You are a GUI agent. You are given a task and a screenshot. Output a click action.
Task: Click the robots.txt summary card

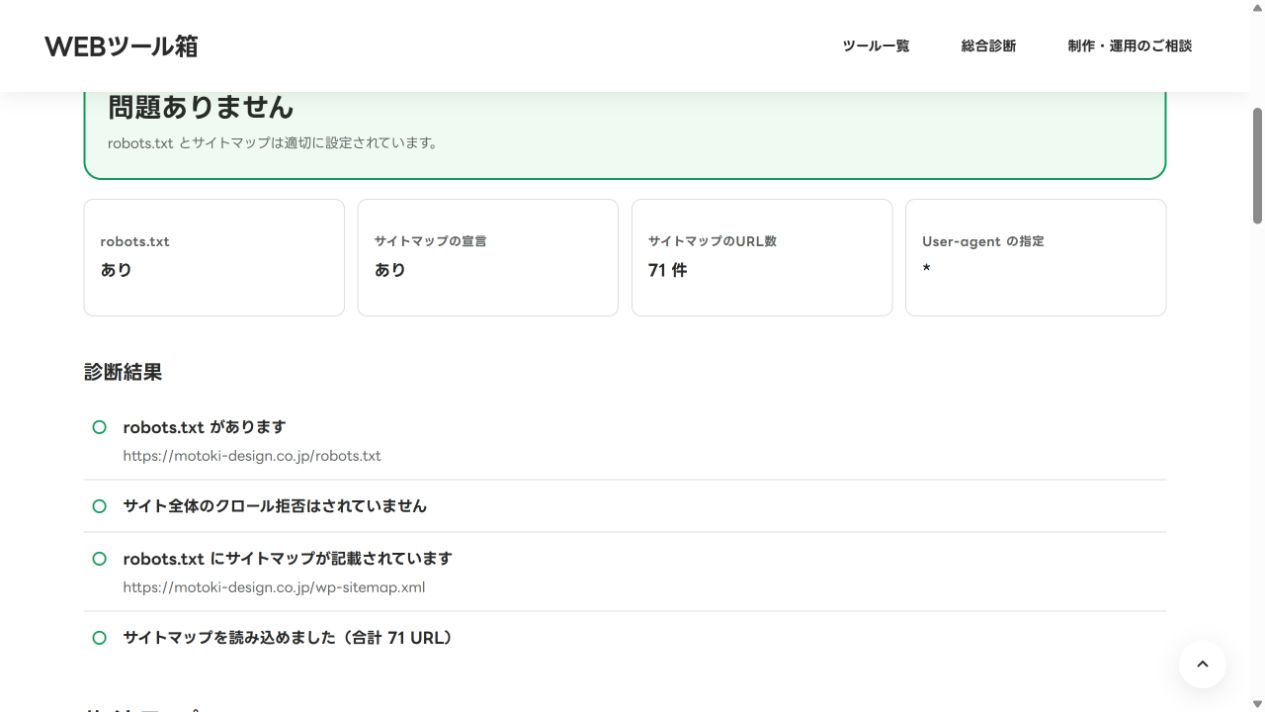(x=214, y=258)
